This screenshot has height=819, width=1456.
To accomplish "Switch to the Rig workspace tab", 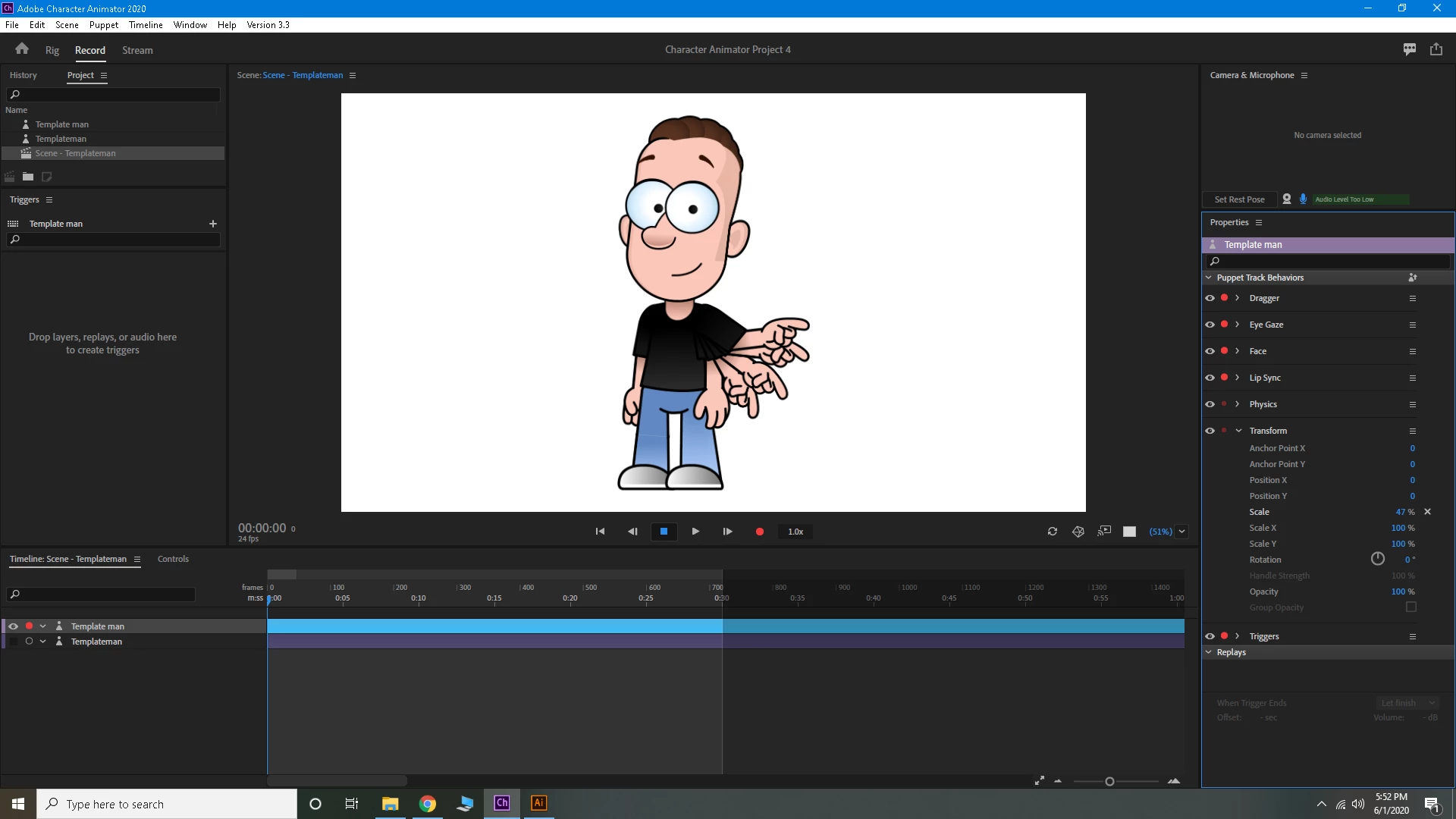I will coord(52,50).
